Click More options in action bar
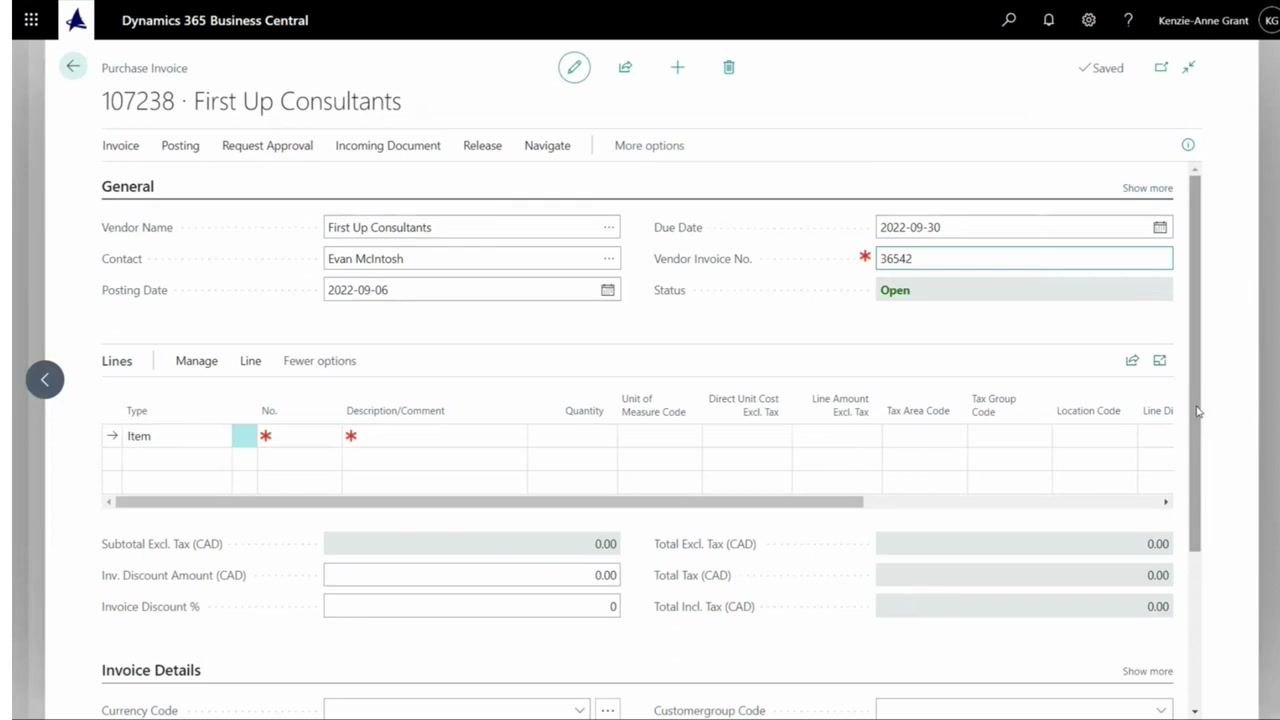Screen dimensions: 1280x720 click(x=649, y=145)
